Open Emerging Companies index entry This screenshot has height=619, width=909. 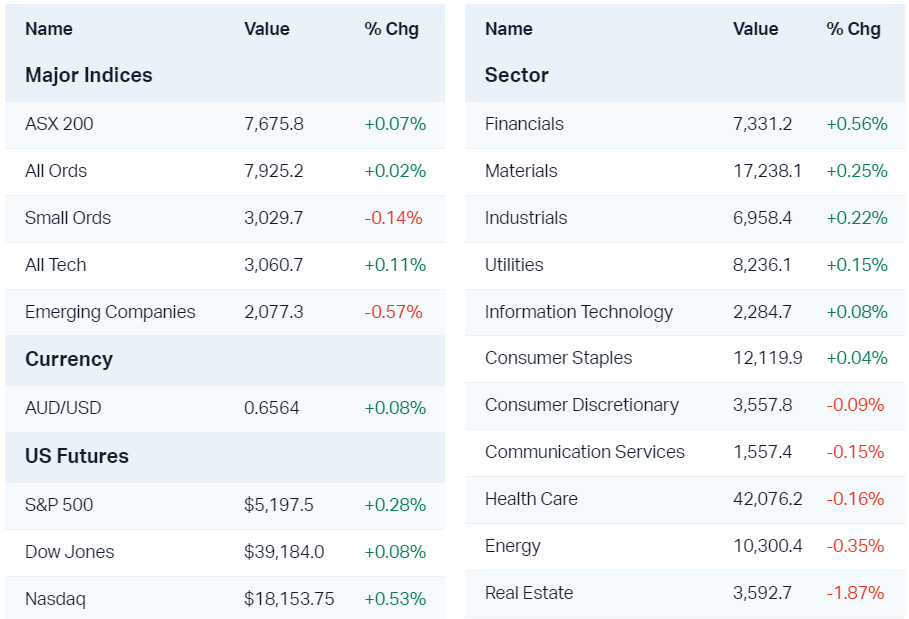(x=110, y=312)
